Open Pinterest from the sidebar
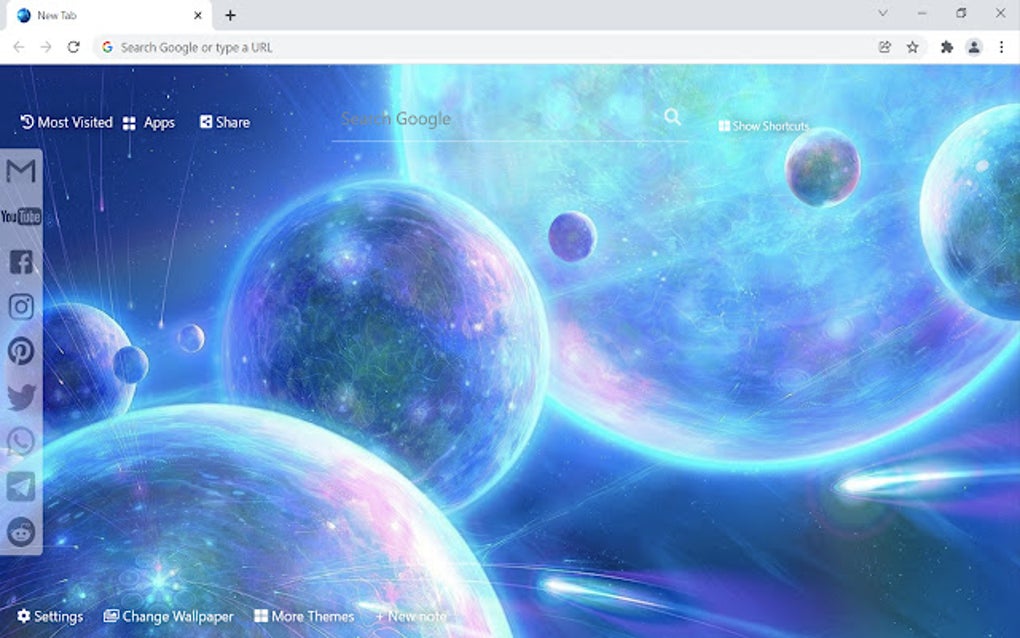 click(21, 351)
